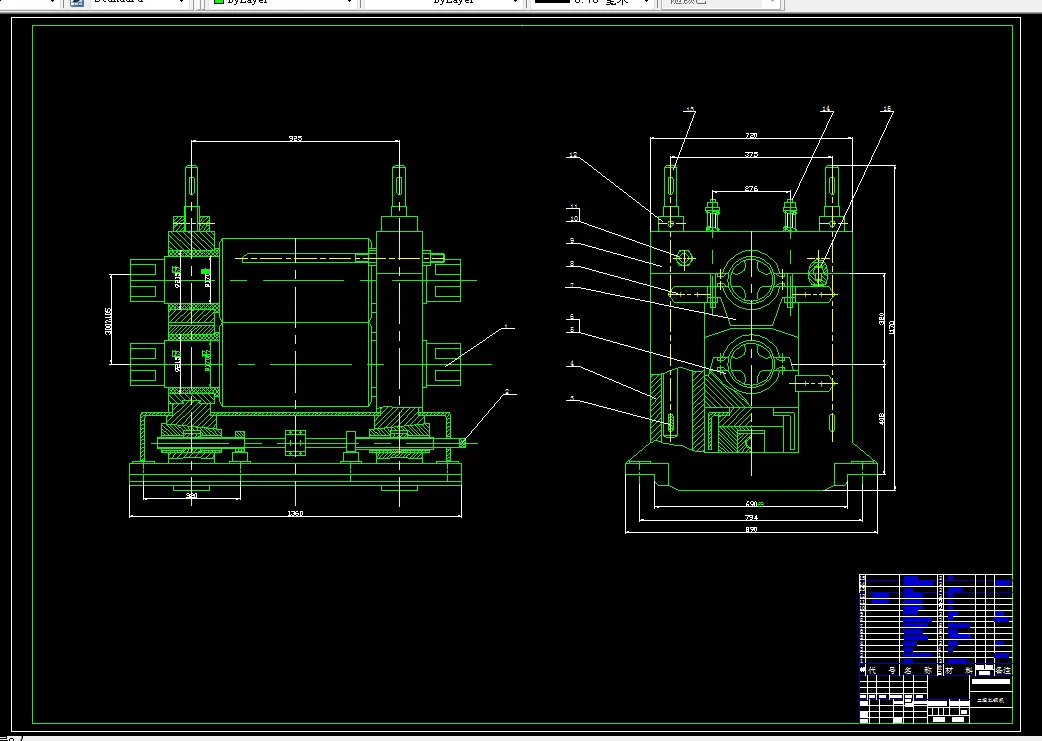The image size is (1042, 741).
Task: Select the 375 dimension text
Action: 751,154
